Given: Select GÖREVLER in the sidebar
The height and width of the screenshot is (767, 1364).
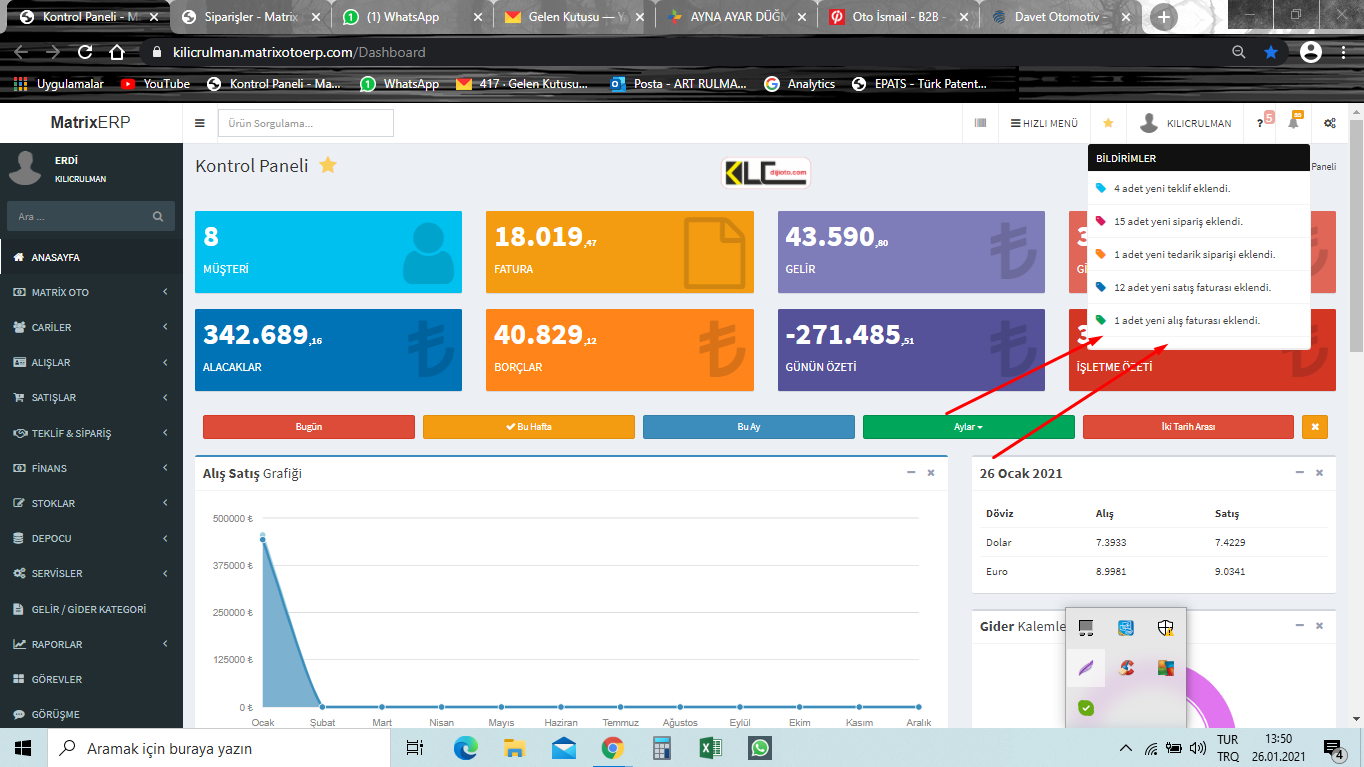Looking at the screenshot, I should coord(56,679).
